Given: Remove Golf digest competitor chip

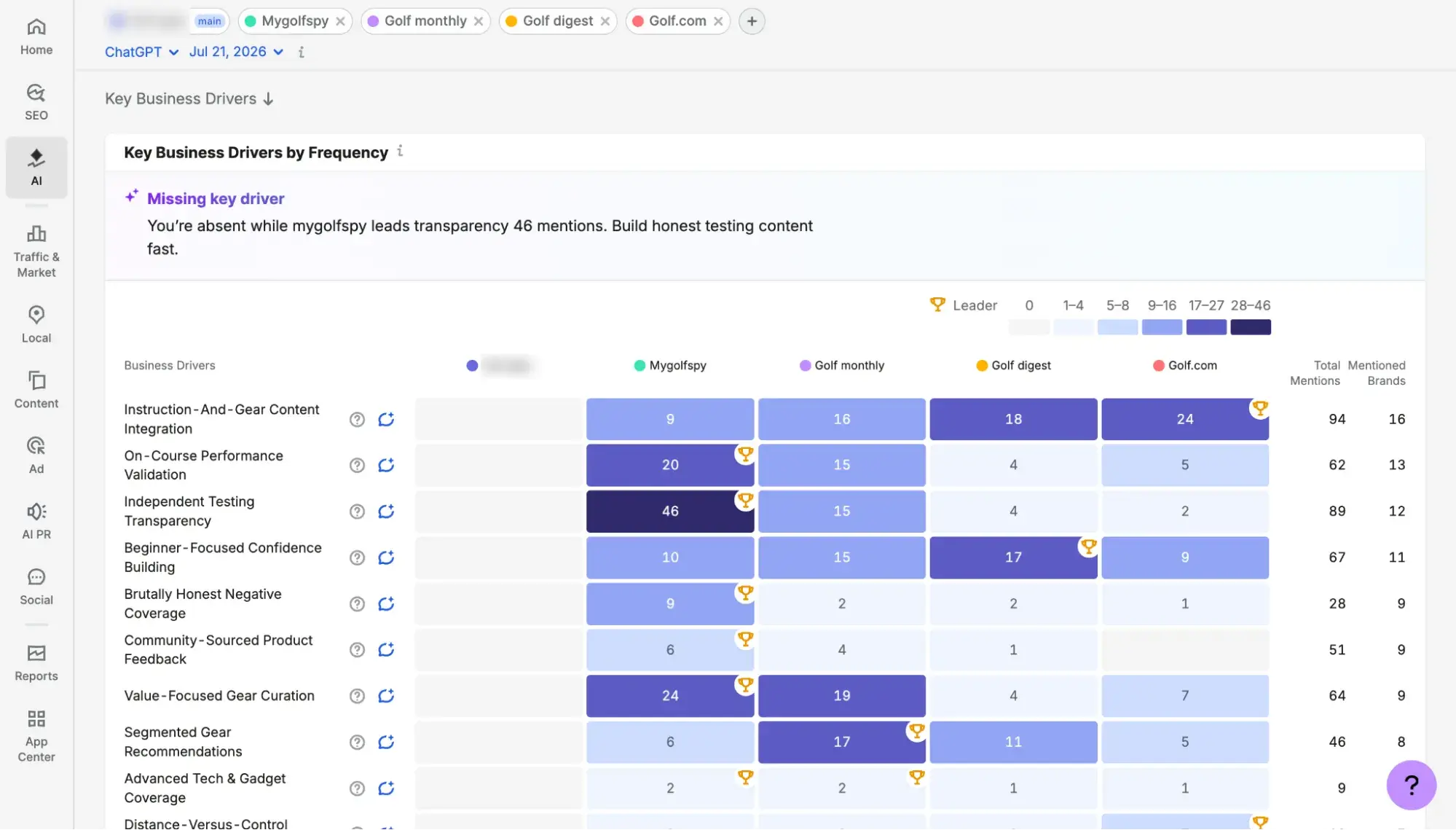Looking at the screenshot, I should pos(605,21).
